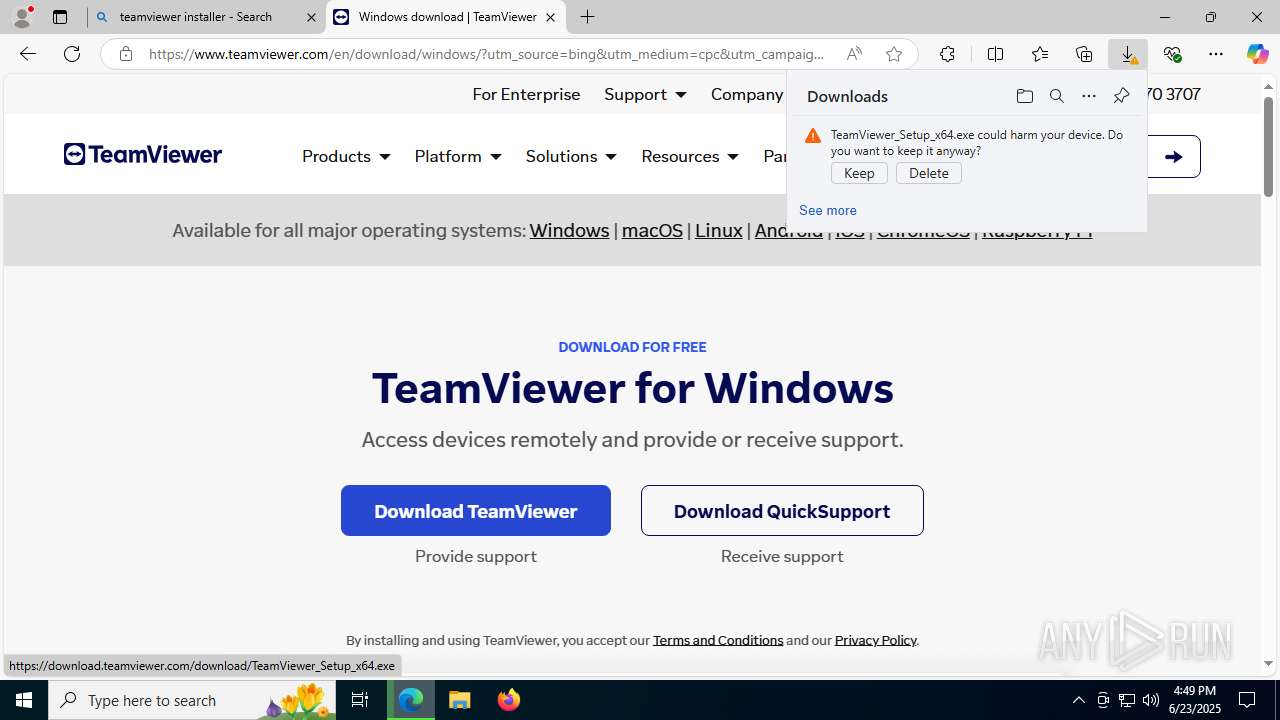Open a new tab with the plus button
This screenshot has width=1280, height=720.
click(588, 17)
